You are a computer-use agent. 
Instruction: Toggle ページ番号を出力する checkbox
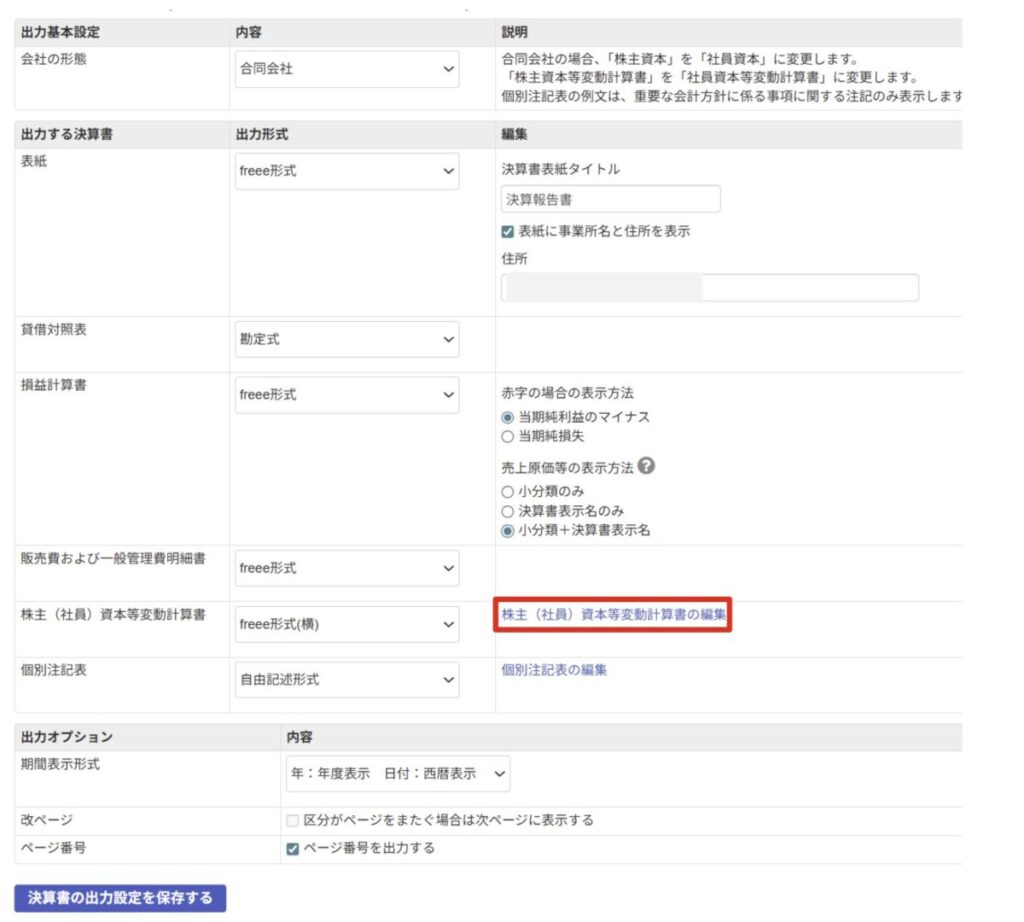293,849
